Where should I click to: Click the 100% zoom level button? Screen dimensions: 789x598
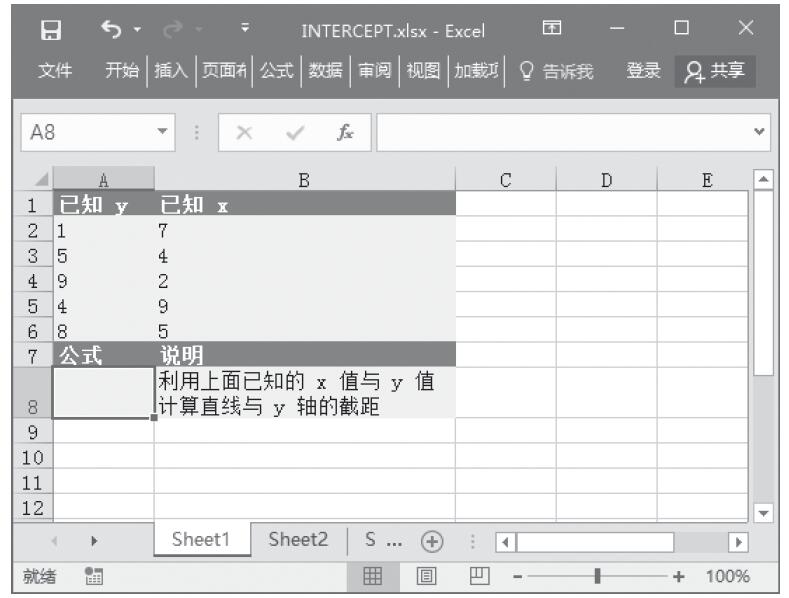(725, 576)
